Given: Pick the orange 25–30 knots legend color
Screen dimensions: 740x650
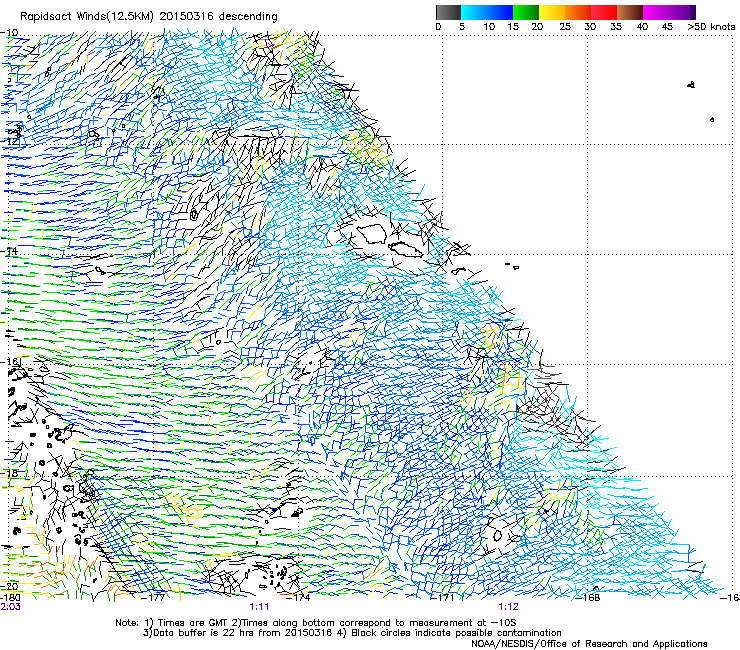Looking at the screenshot, I should click(578, 12).
